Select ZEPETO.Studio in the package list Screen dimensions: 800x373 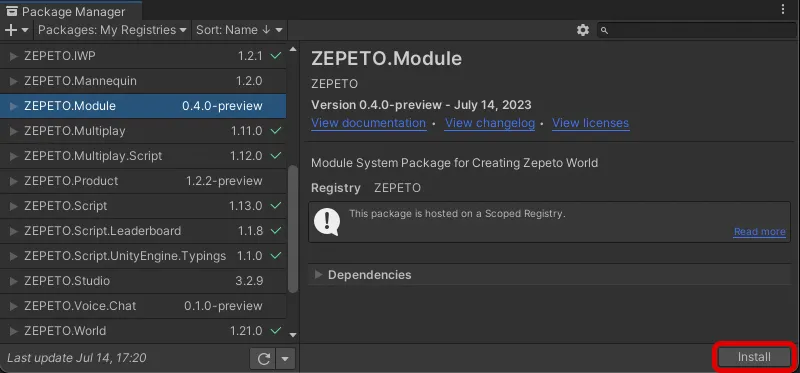(x=143, y=281)
